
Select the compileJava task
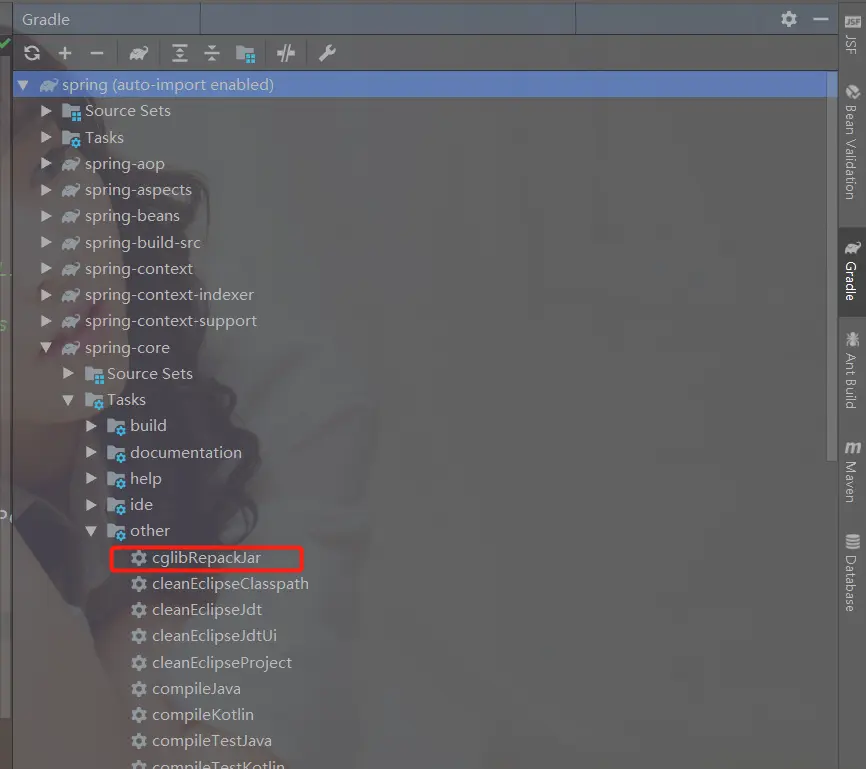196,689
